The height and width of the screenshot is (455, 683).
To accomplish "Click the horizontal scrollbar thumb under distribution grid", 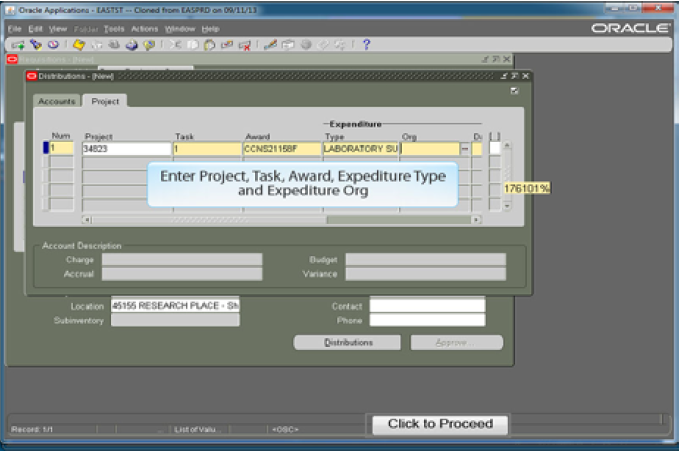I will coord(209,220).
